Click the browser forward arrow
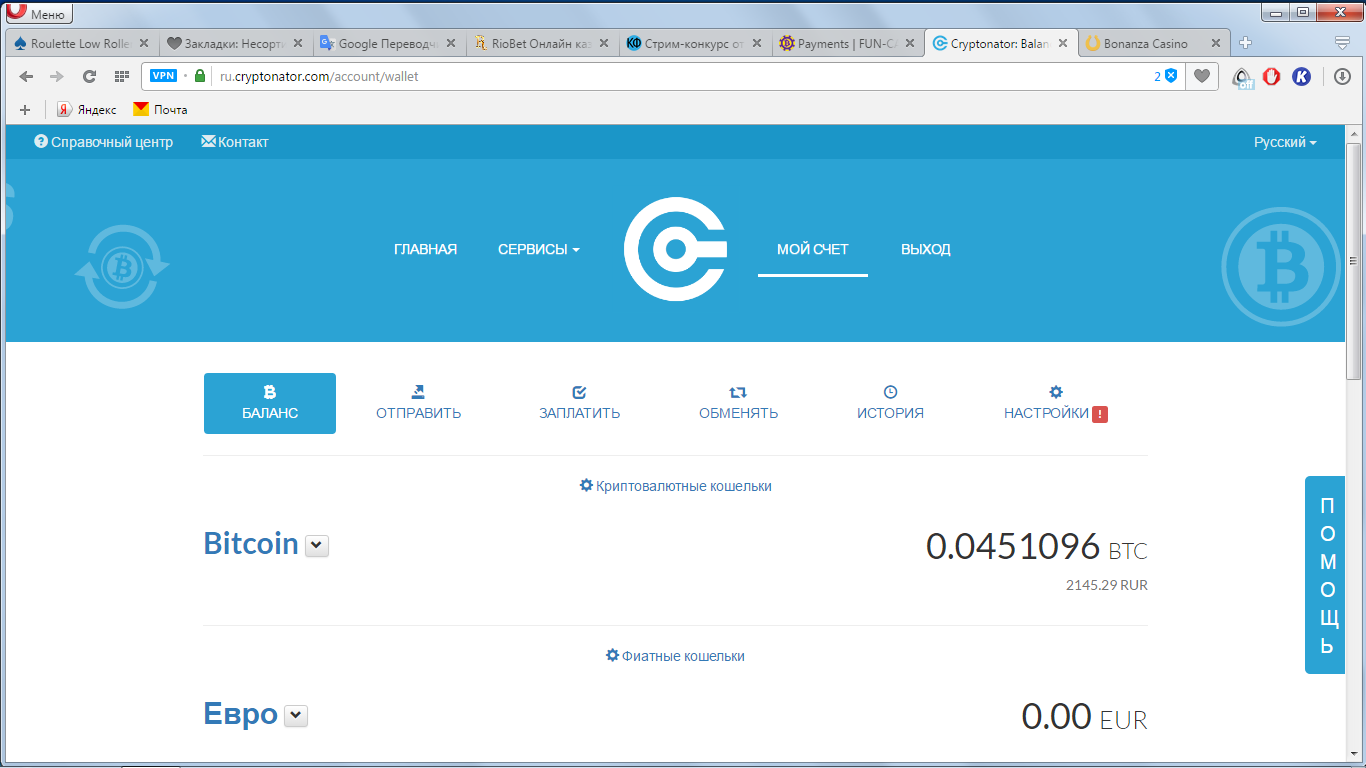 click(x=57, y=76)
